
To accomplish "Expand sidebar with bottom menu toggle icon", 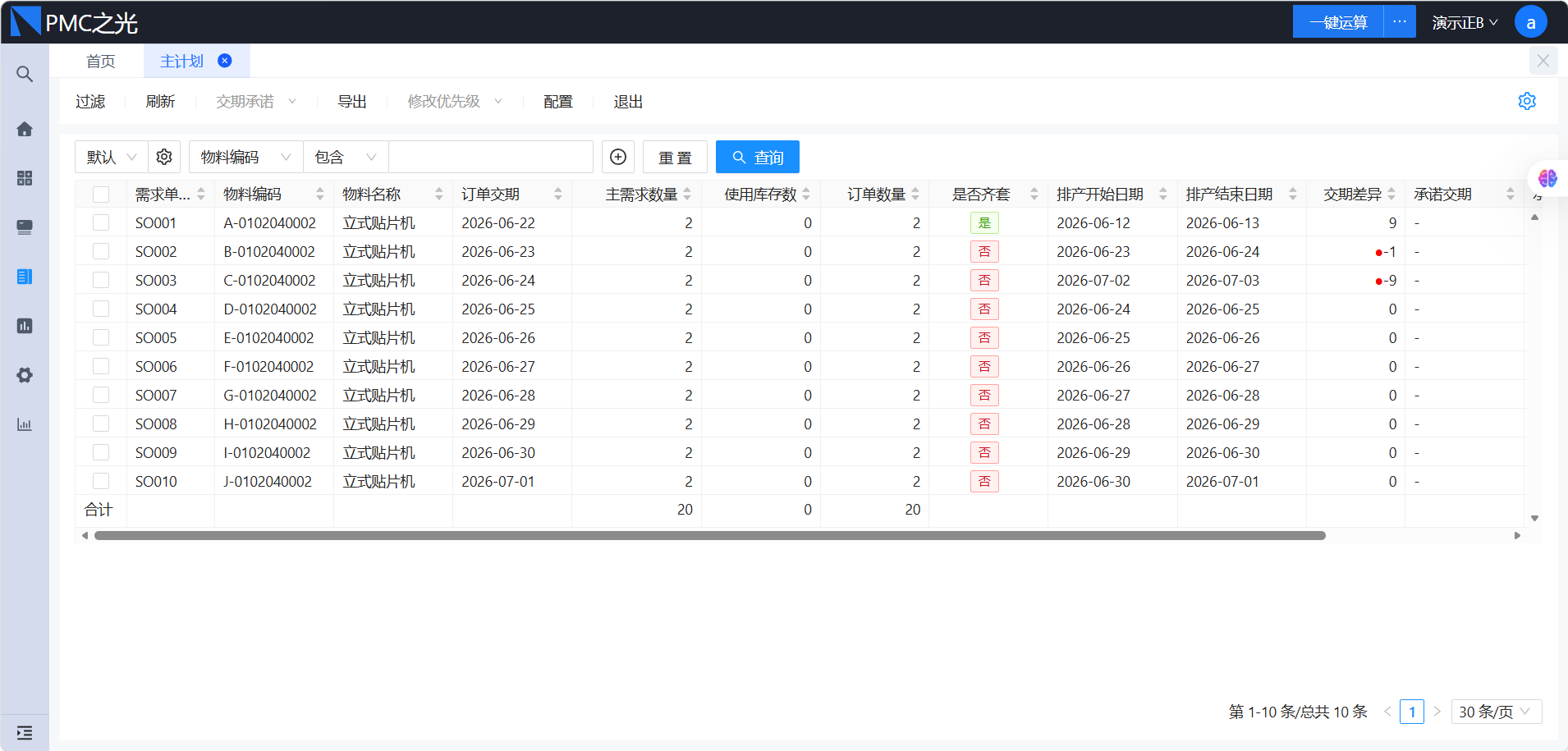I will [x=25, y=732].
